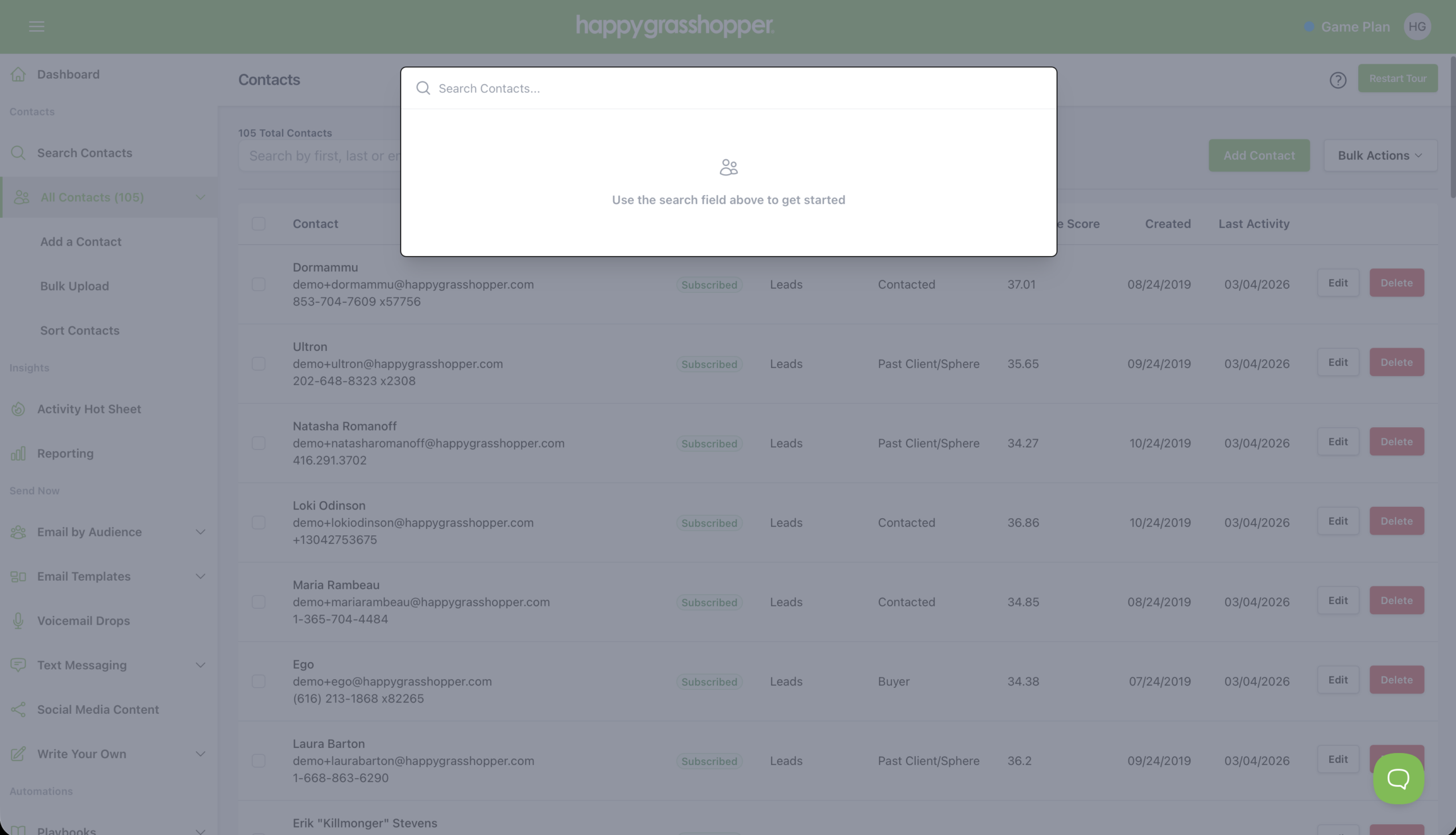Expand the Email by Audience chevron
This screenshot has width=1456, height=835.
coord(200,532)
